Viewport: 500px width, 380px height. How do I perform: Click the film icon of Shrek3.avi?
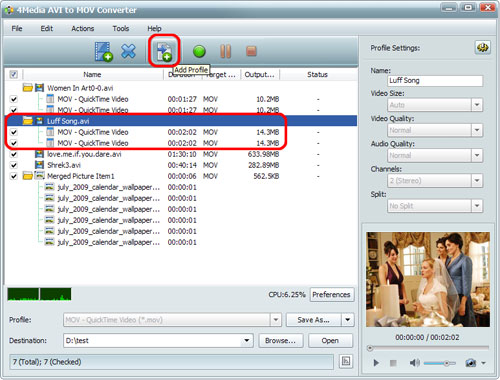point(39,165)
